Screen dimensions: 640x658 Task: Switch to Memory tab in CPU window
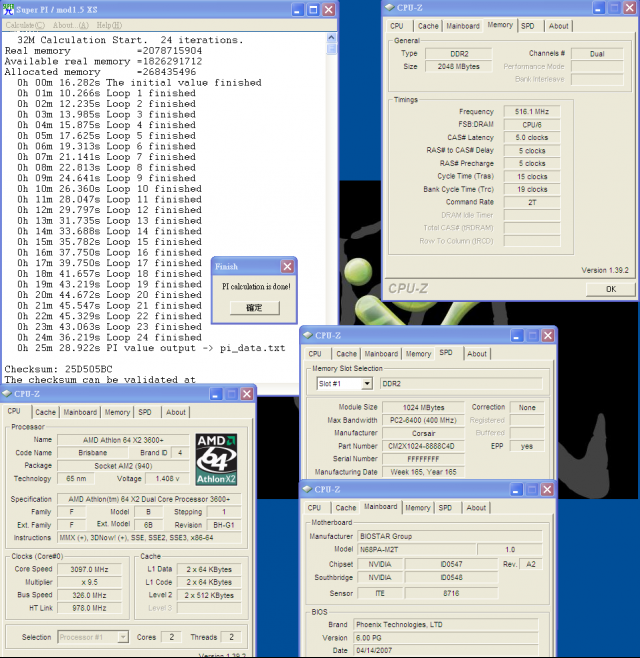pos(117,412)
